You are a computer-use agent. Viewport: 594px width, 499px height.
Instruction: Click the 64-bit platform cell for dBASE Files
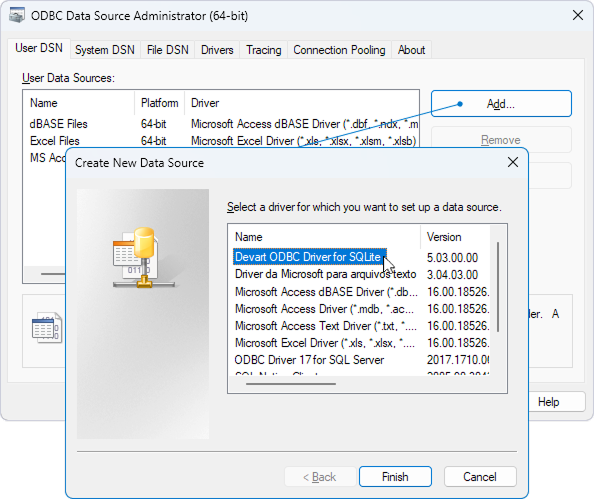point(153,124)
